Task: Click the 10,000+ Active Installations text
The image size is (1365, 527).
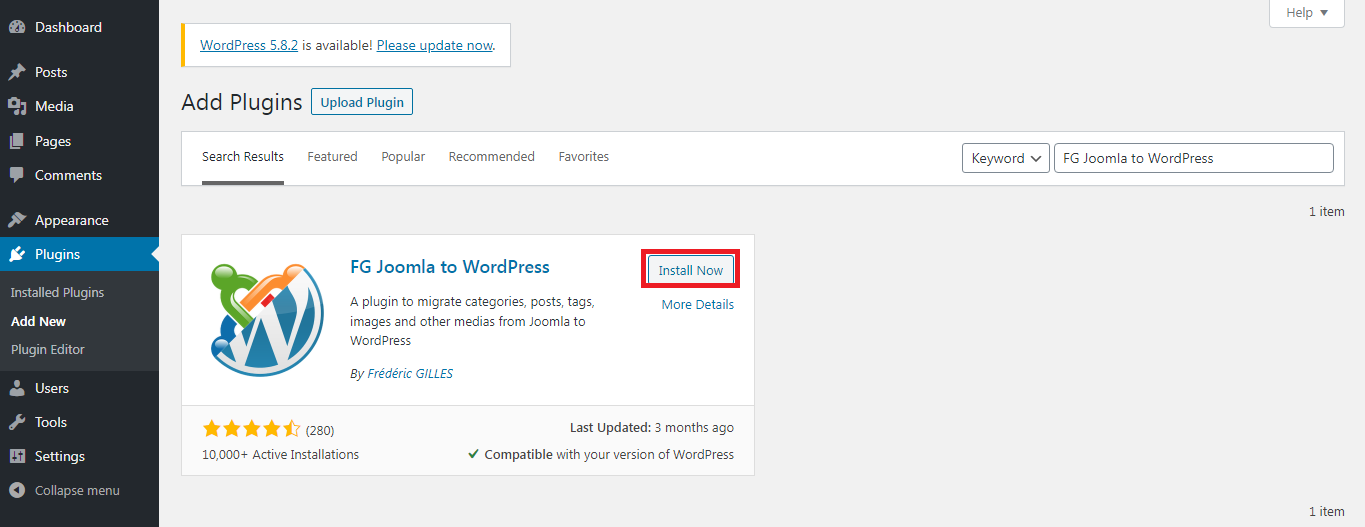Action: (x=280, y=455)
